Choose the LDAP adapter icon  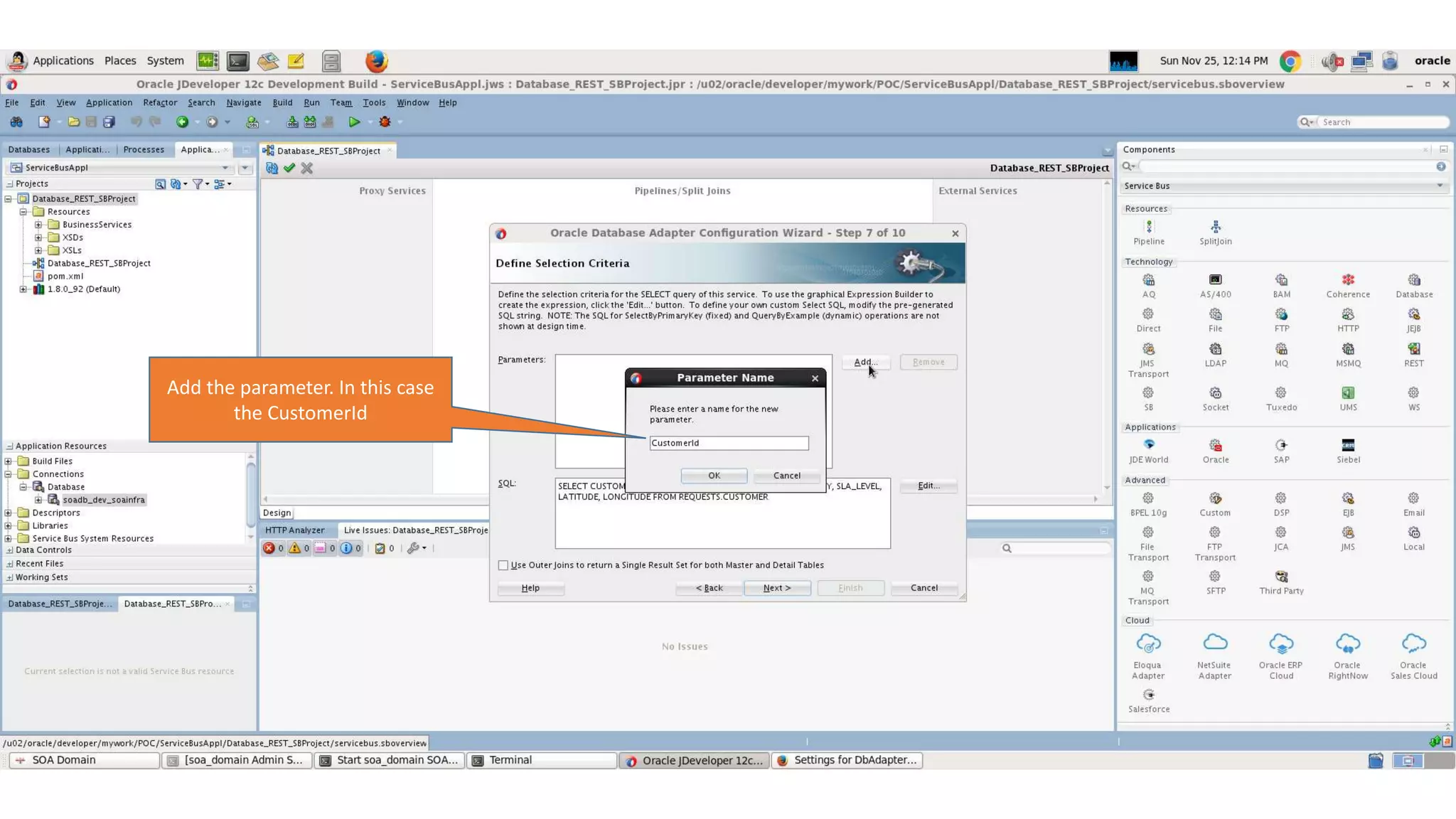click(1215, 349)
